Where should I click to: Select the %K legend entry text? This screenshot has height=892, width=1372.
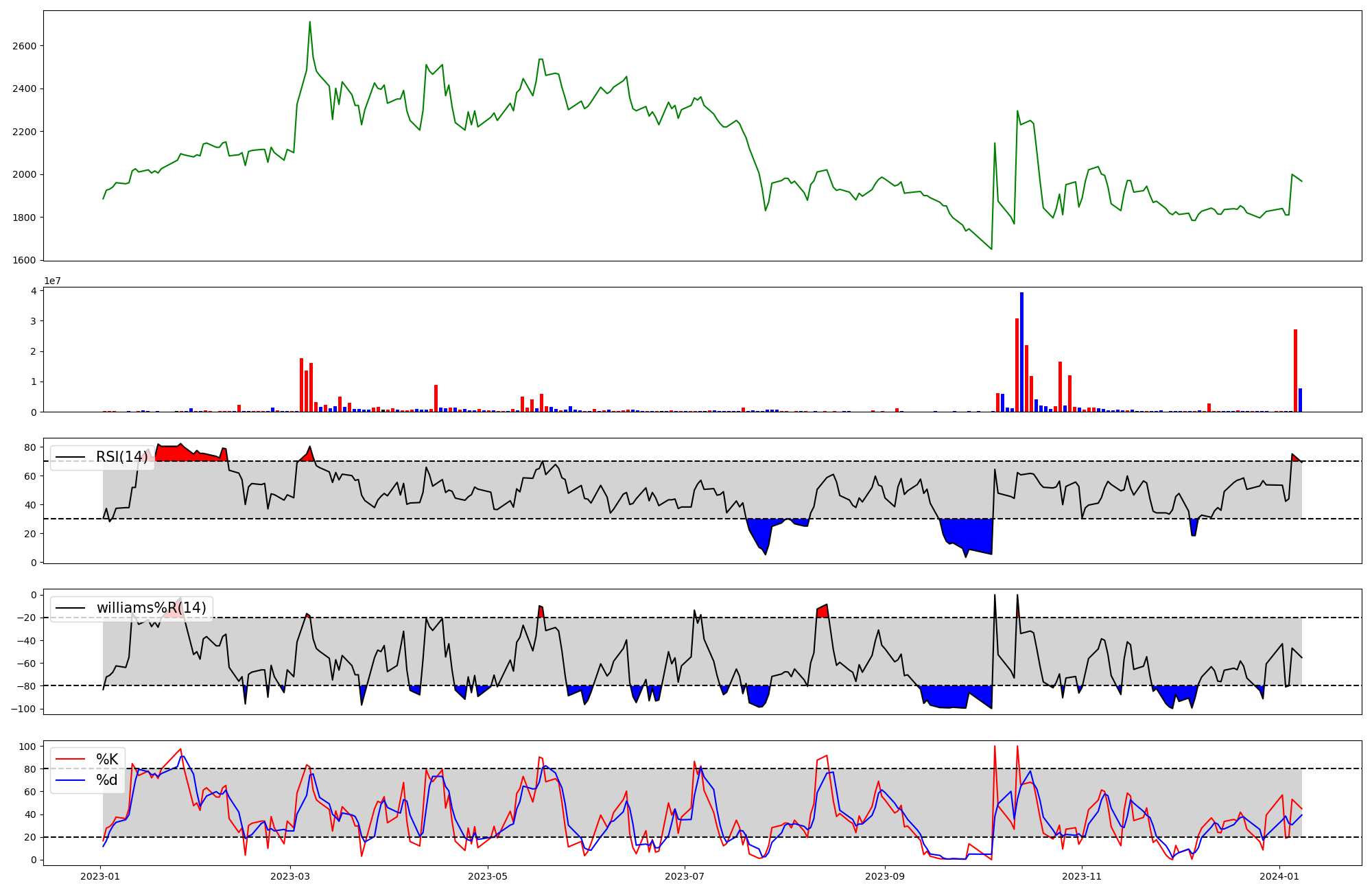tap(107, 759)
